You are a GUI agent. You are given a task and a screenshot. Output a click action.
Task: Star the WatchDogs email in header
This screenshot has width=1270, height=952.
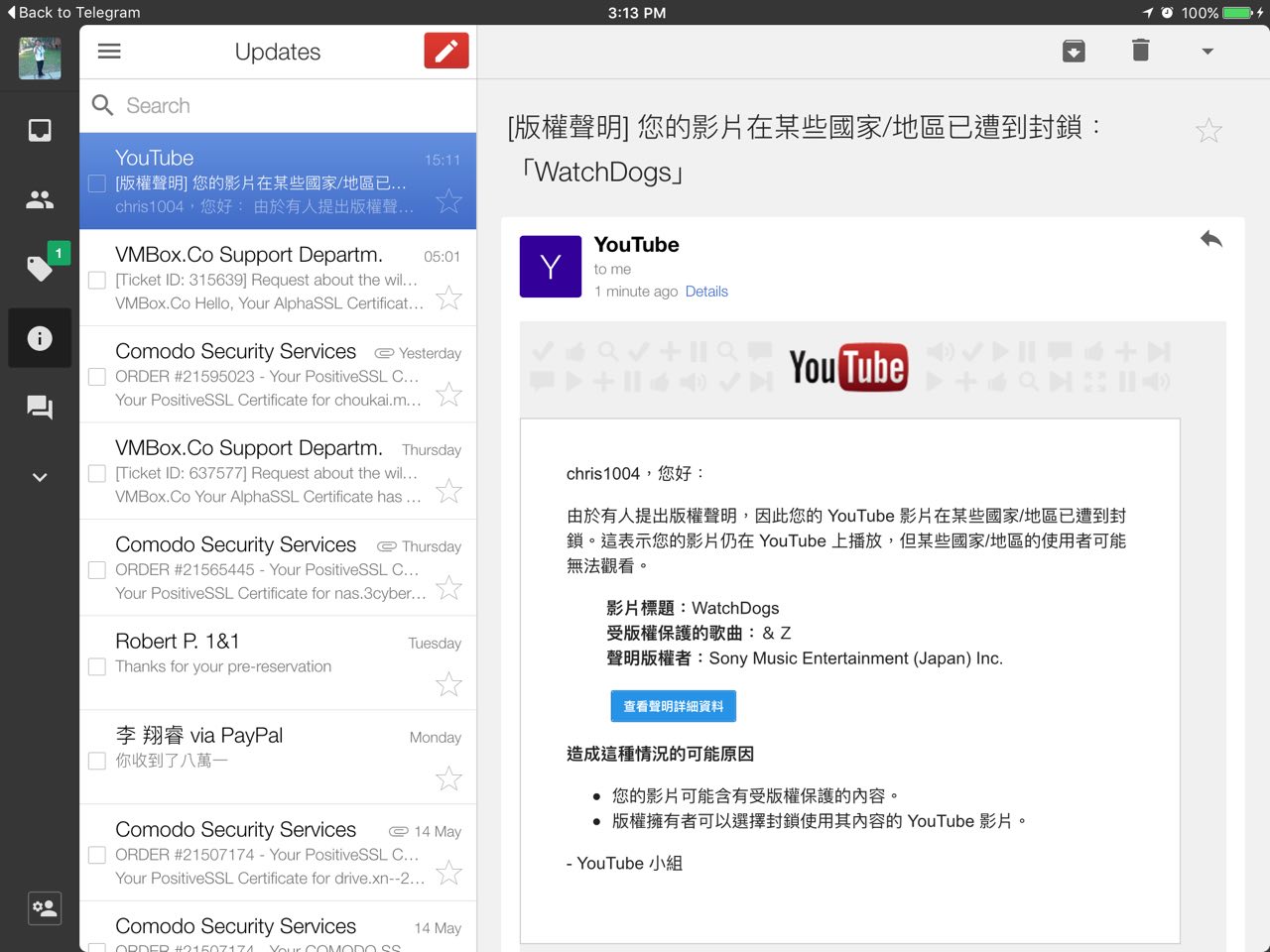[x=1208, y=131]
